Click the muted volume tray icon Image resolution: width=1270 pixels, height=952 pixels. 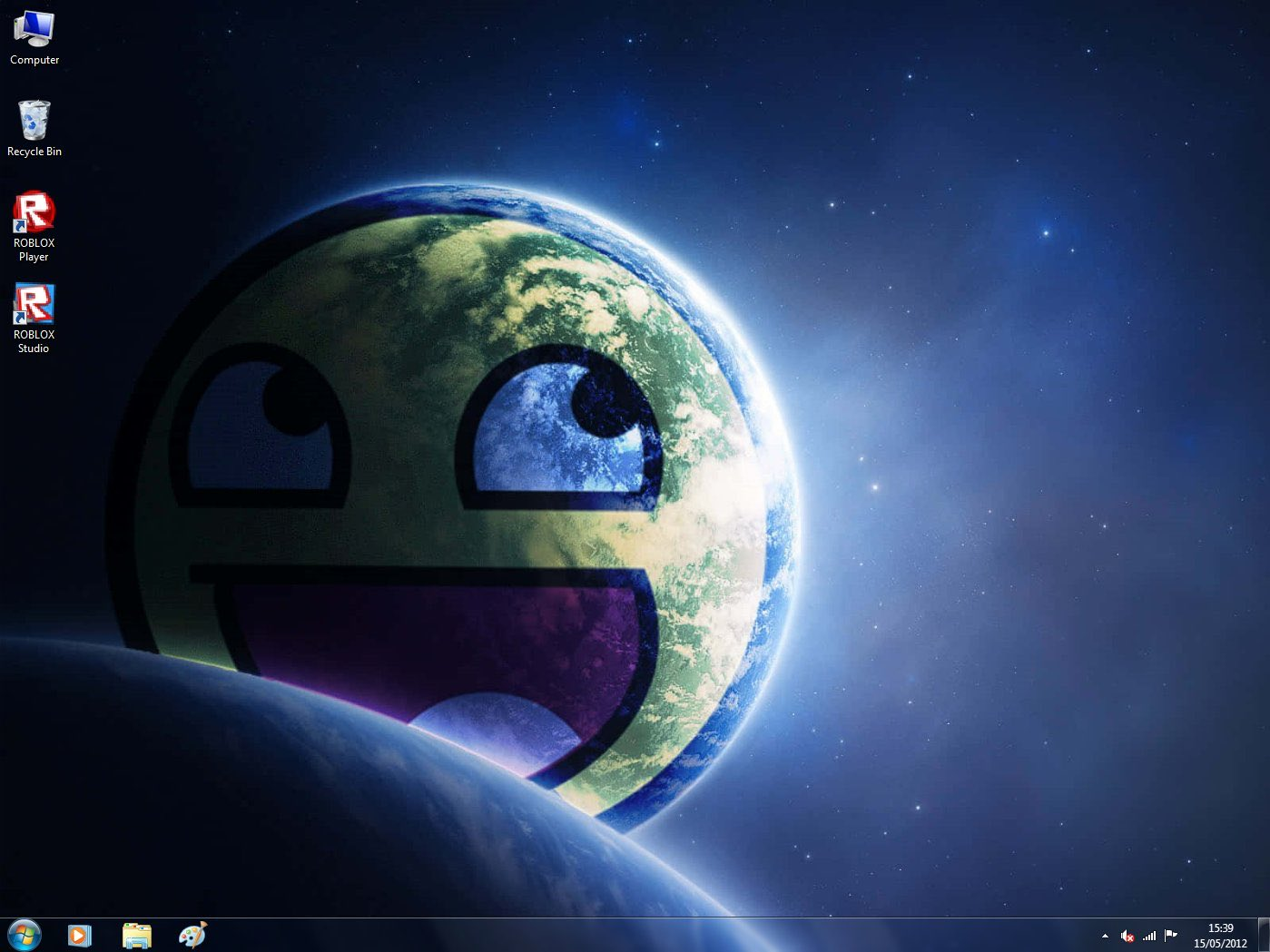click(1127, 936)
